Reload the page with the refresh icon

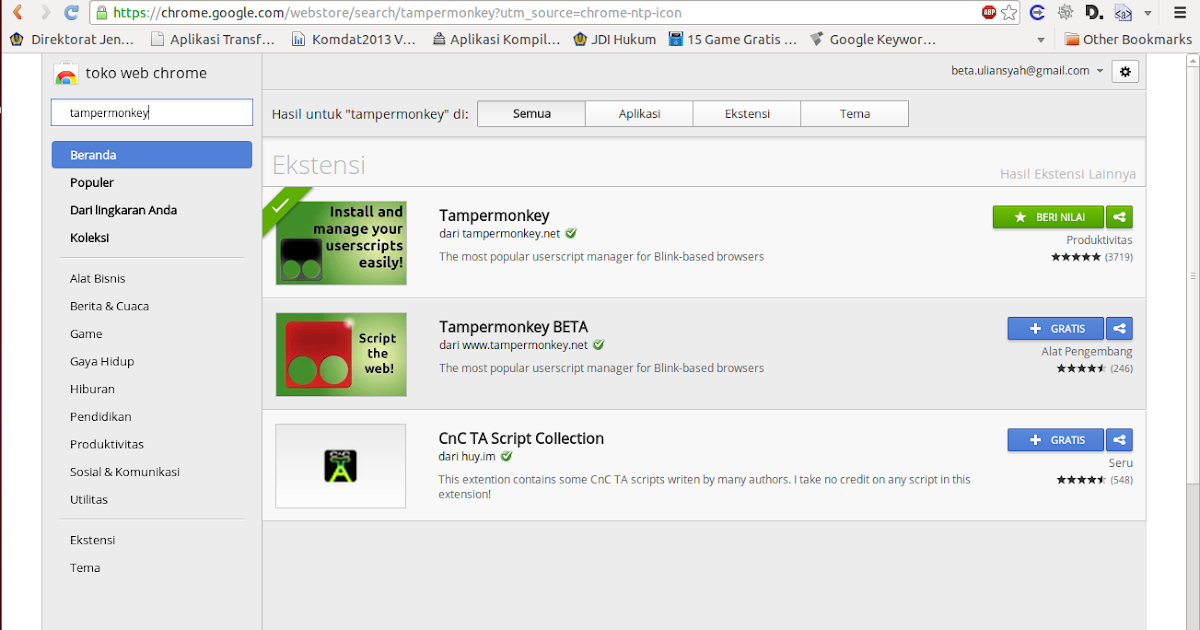[71, 13]
